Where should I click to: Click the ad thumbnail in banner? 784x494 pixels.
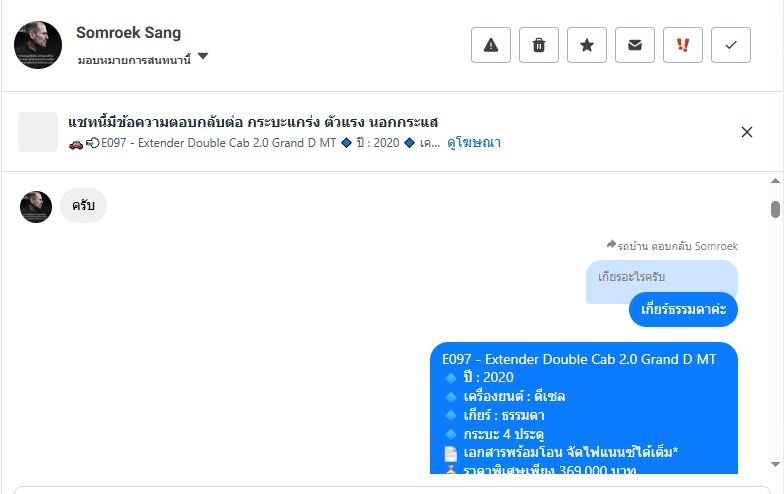[x=38, y=132]
